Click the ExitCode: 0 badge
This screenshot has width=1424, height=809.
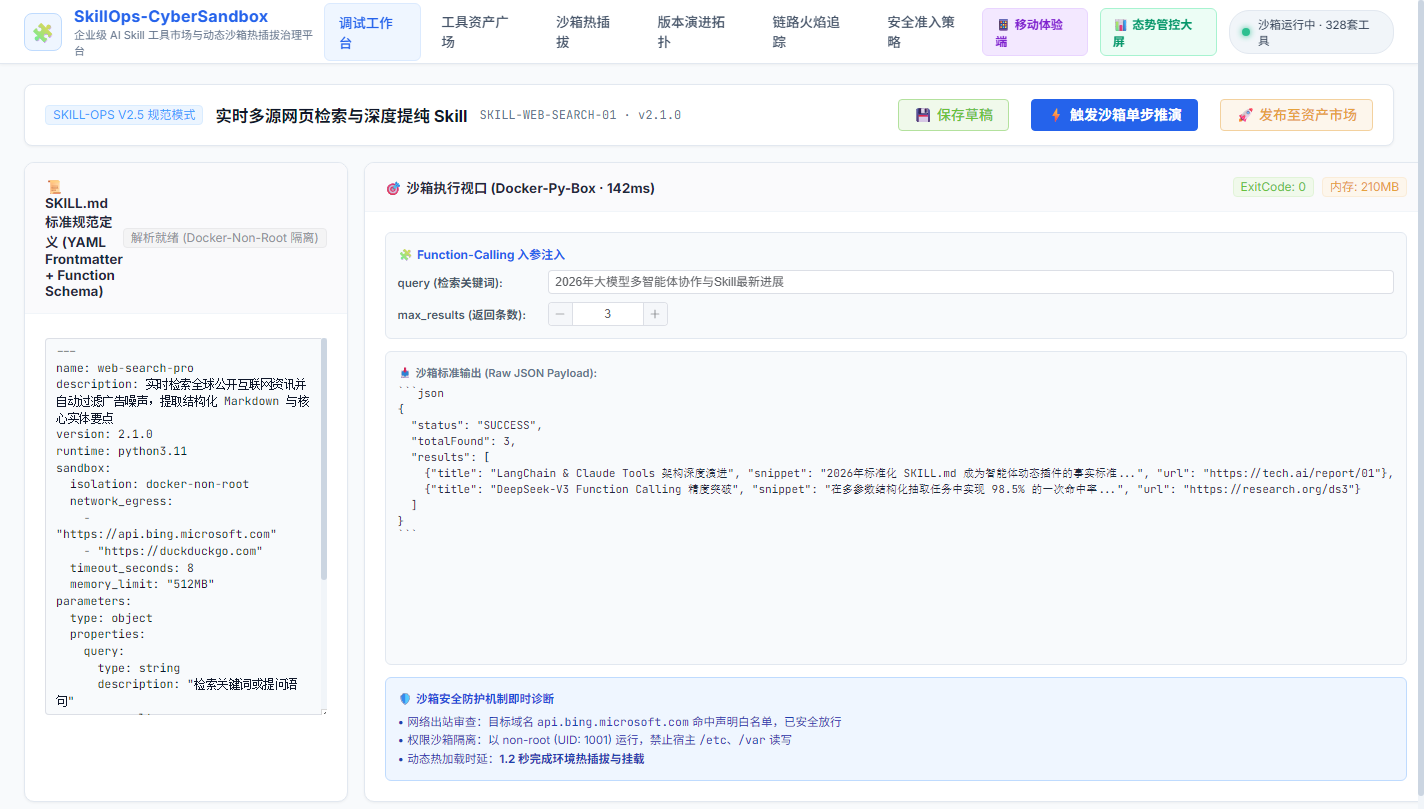click(x=1273, y=187)
